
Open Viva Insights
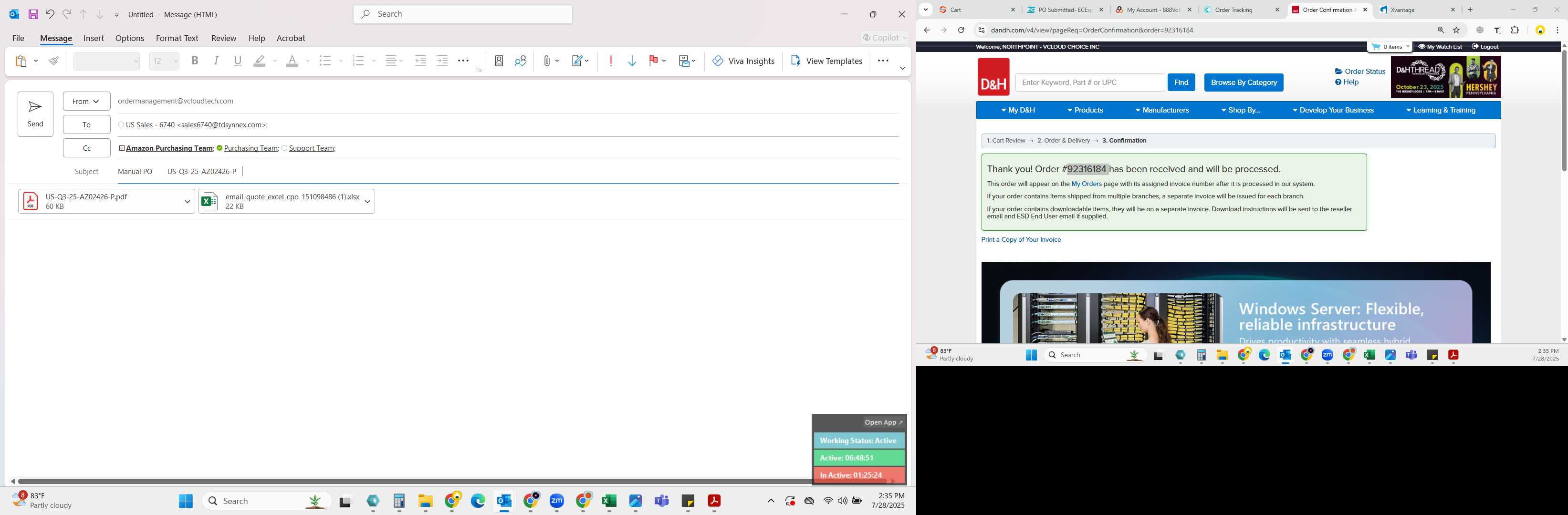(744, 61)
